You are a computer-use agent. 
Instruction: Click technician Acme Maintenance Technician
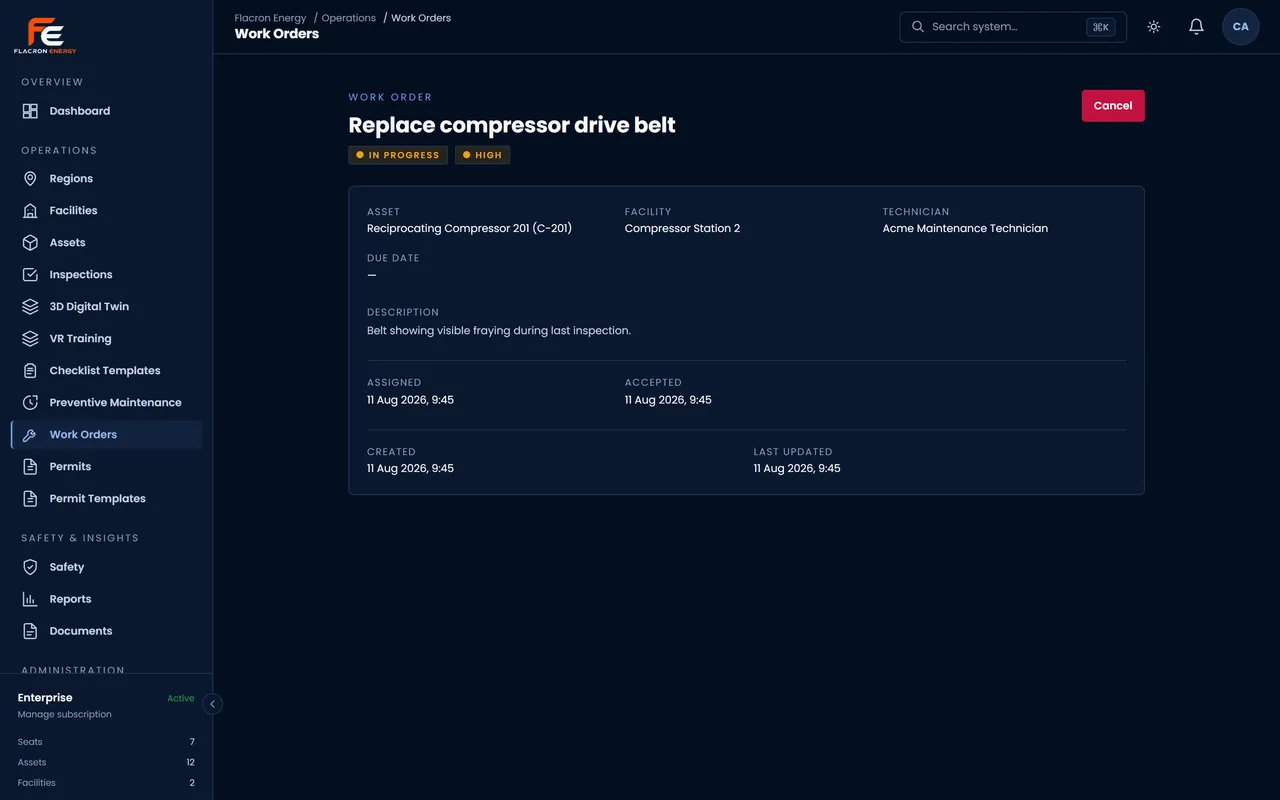tap(965, 228)
